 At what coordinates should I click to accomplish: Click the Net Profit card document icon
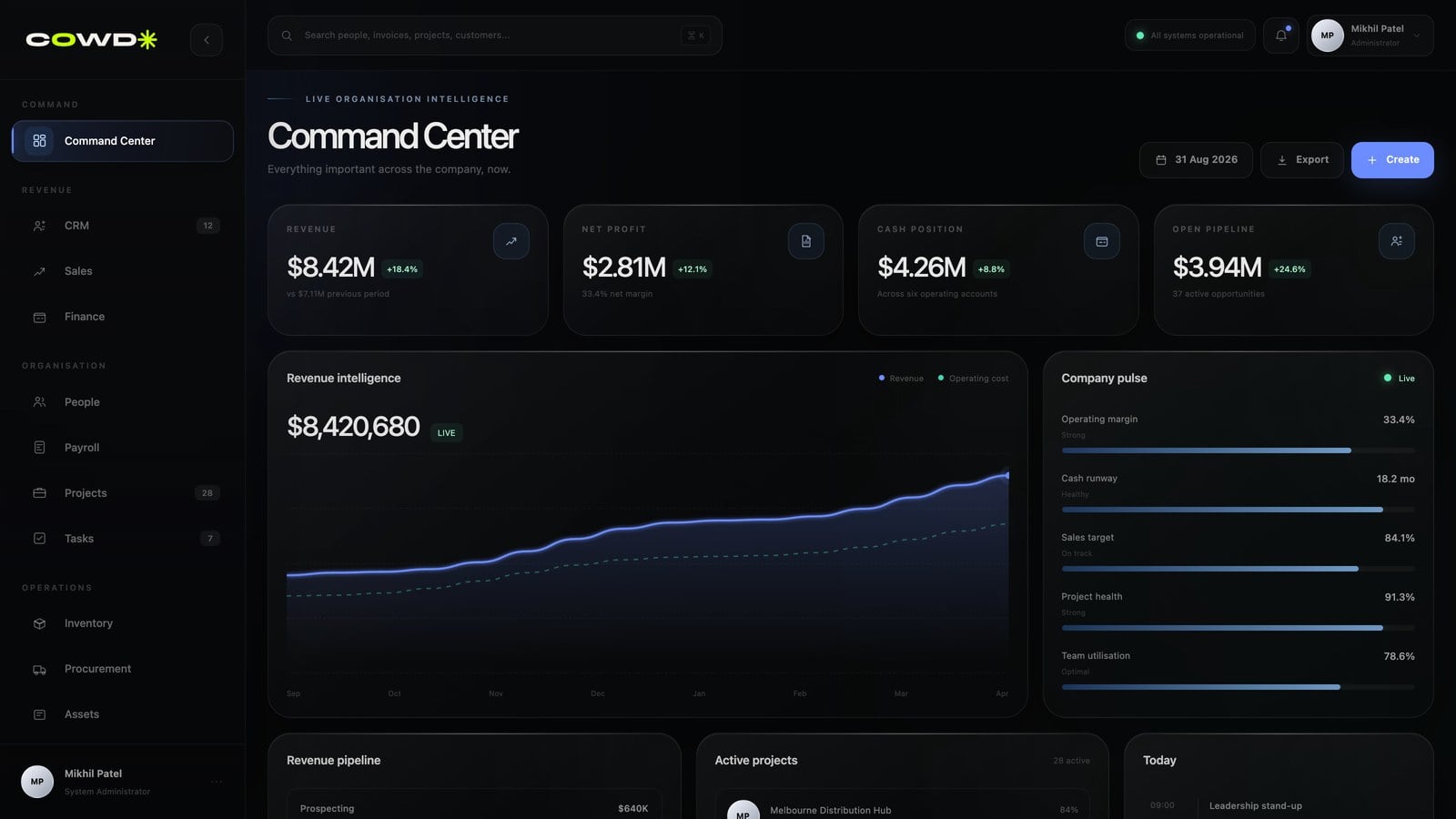806,241
